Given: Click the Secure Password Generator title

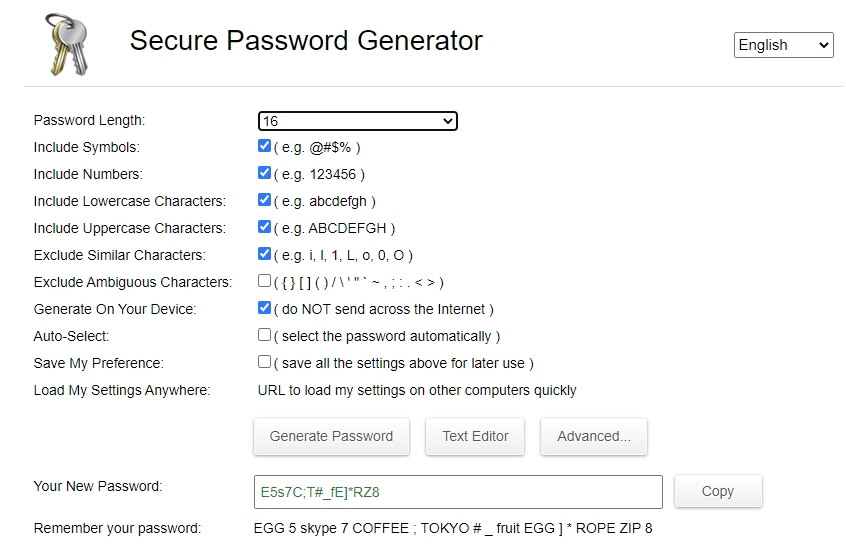Looking at the screenshot, I should [x=306, y=41].
